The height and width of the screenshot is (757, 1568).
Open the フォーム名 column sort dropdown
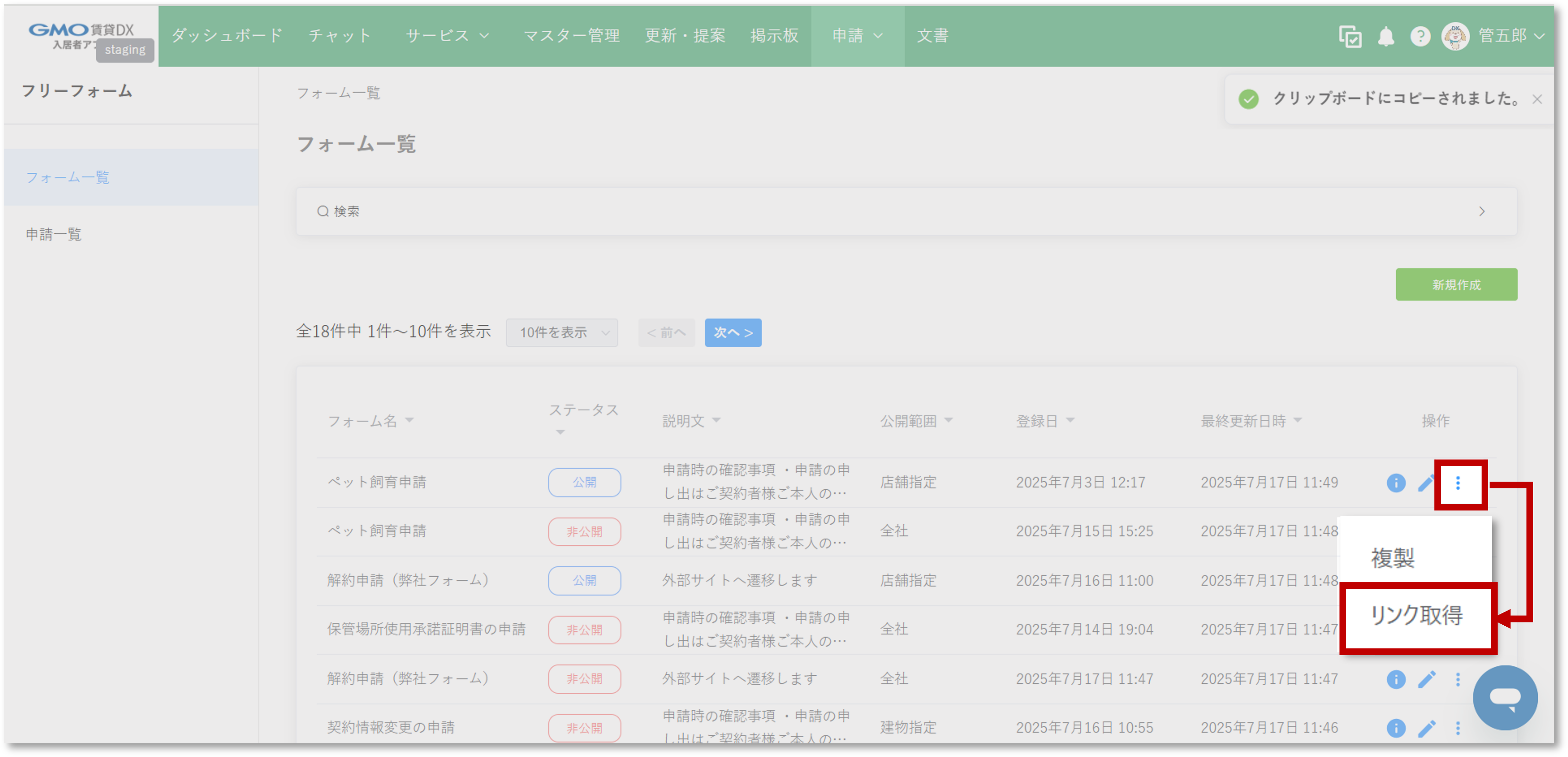pyautogui.click(x=411, y=420)
